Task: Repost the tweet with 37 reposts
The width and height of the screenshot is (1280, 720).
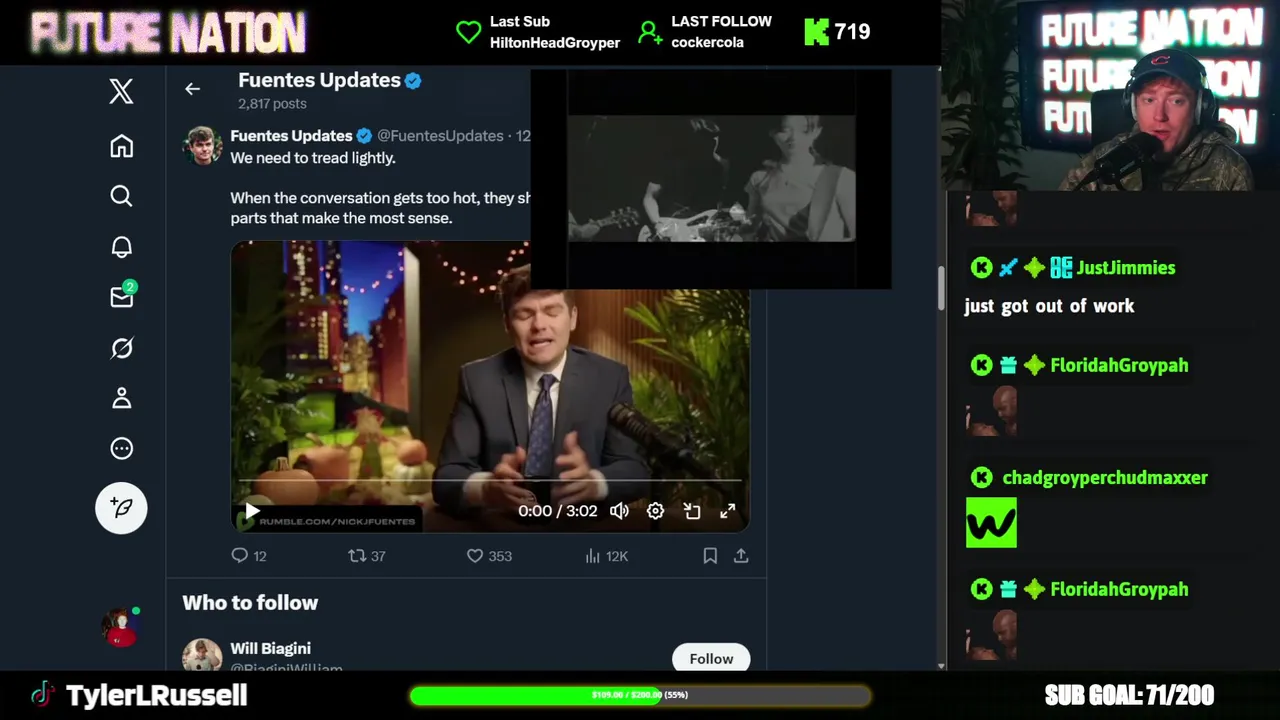Action: point(366,556)
